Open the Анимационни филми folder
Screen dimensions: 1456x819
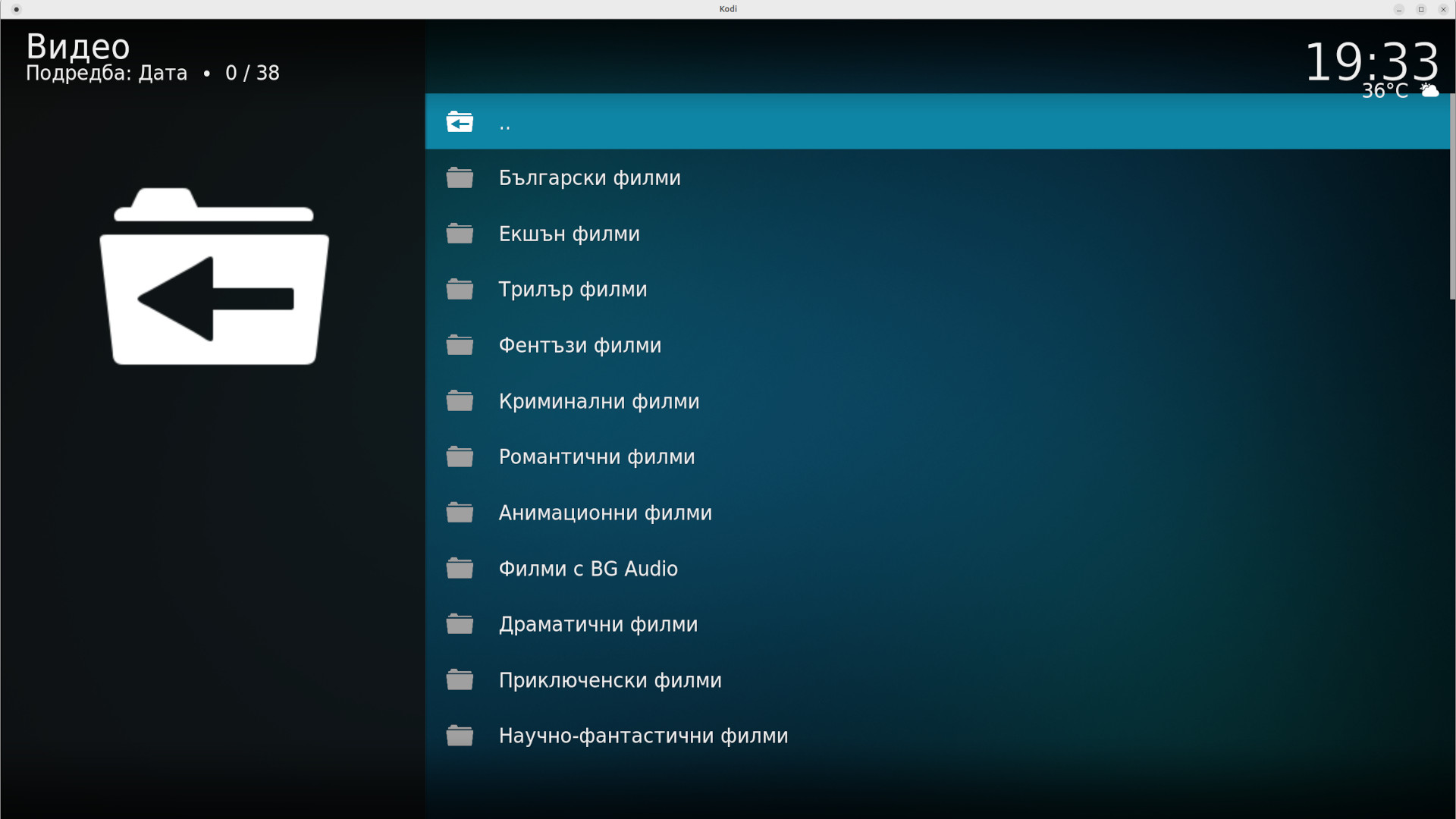[937, 513]
